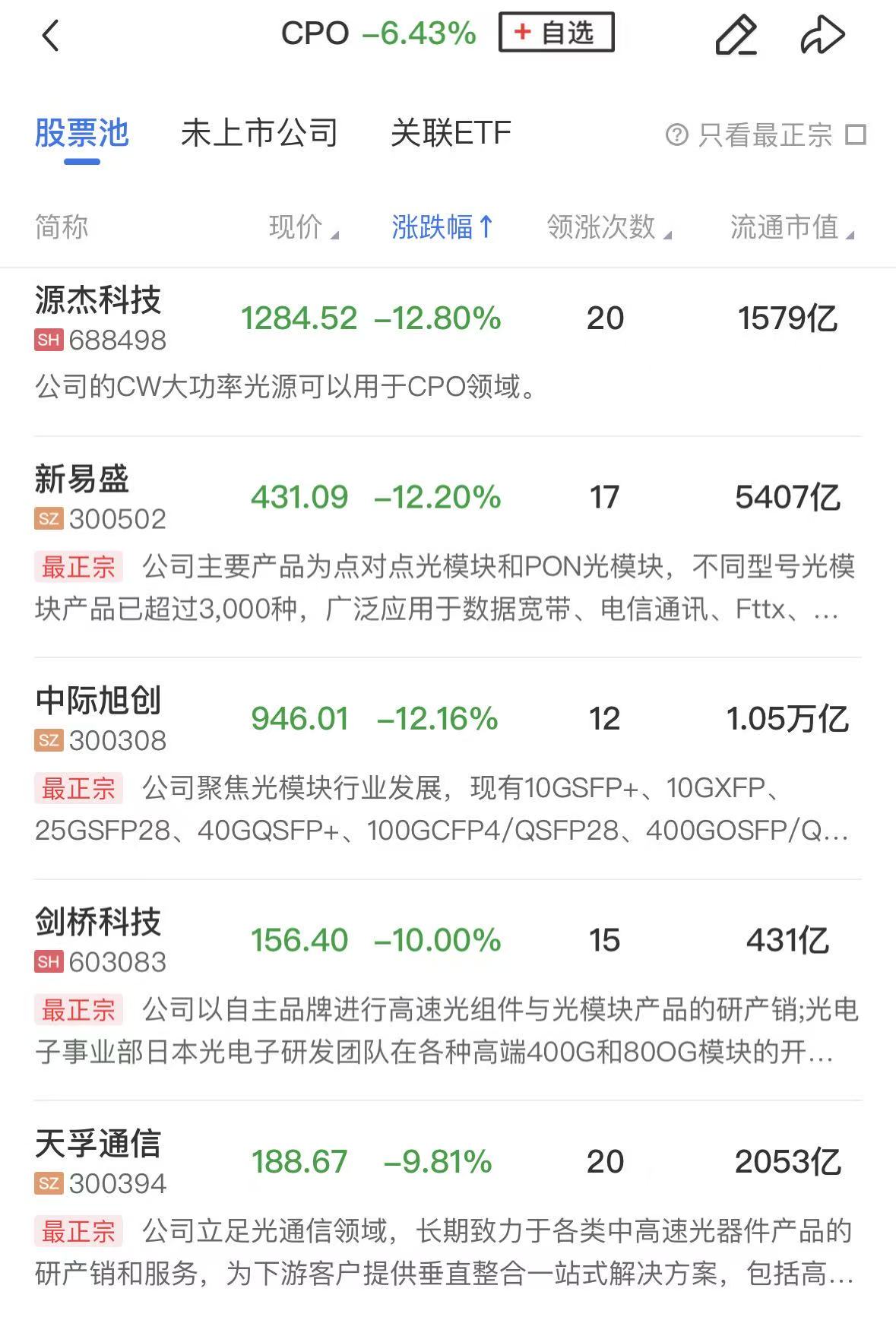Switch to 关联ETF tab

click(x=451, y=133)
